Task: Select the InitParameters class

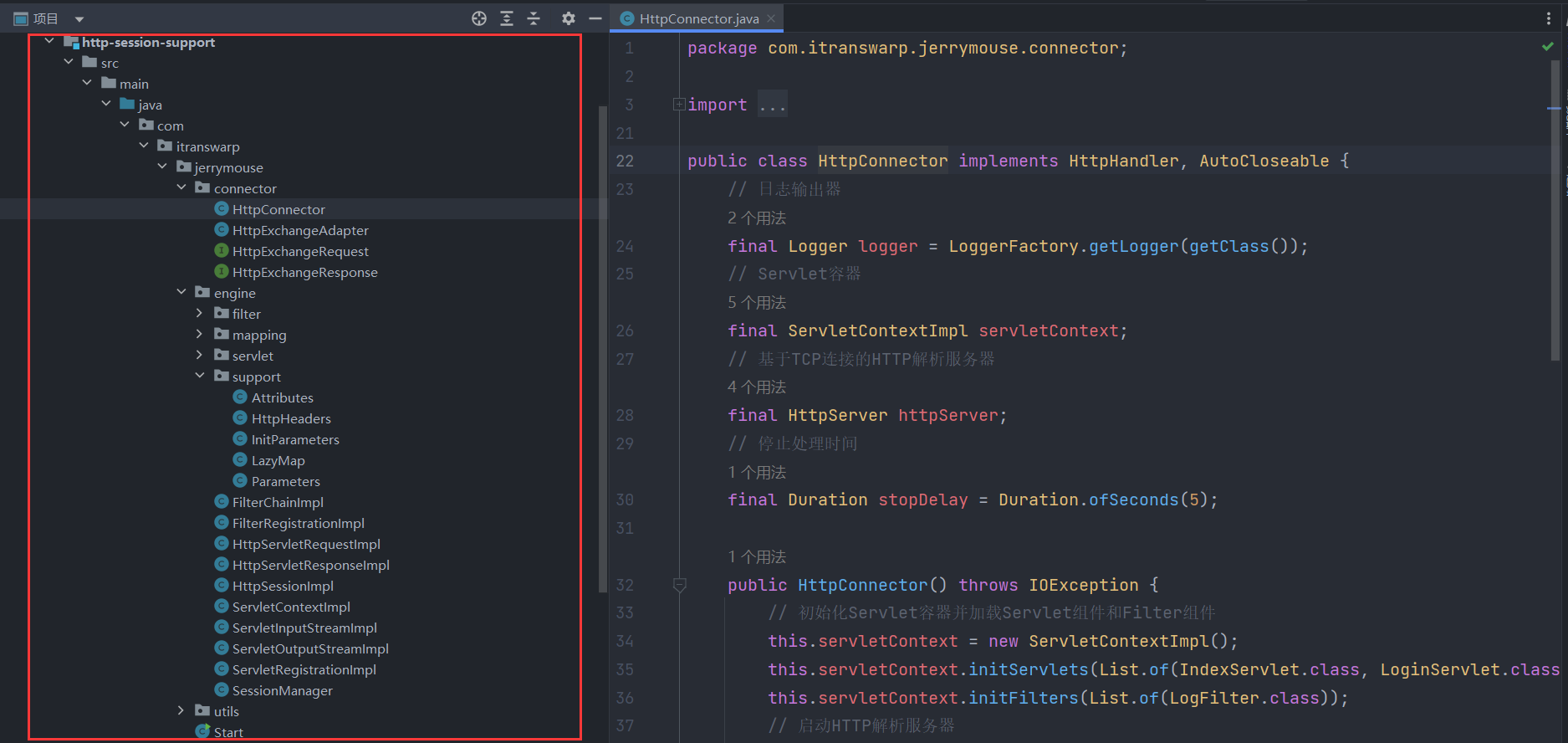Action: pos(295,439)
